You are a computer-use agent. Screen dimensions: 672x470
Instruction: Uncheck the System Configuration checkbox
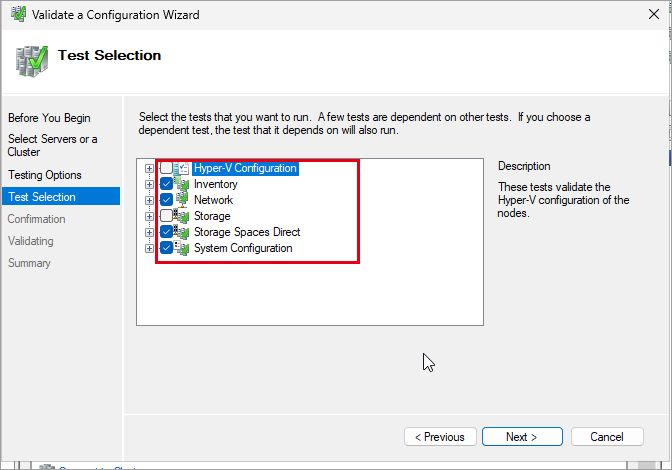[166, 248]
